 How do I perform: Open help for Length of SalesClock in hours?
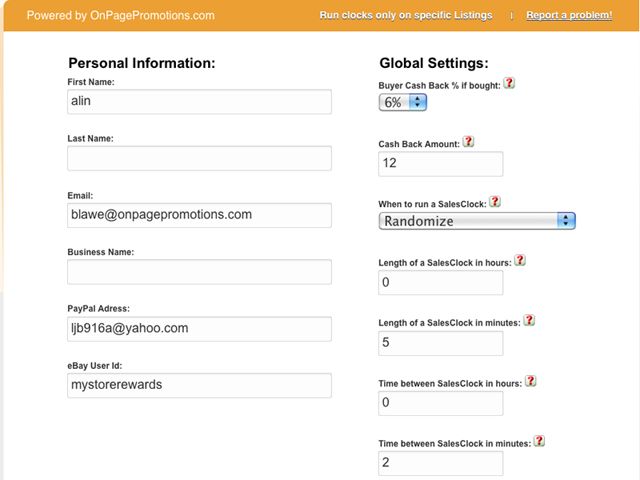tap(520, 260)
